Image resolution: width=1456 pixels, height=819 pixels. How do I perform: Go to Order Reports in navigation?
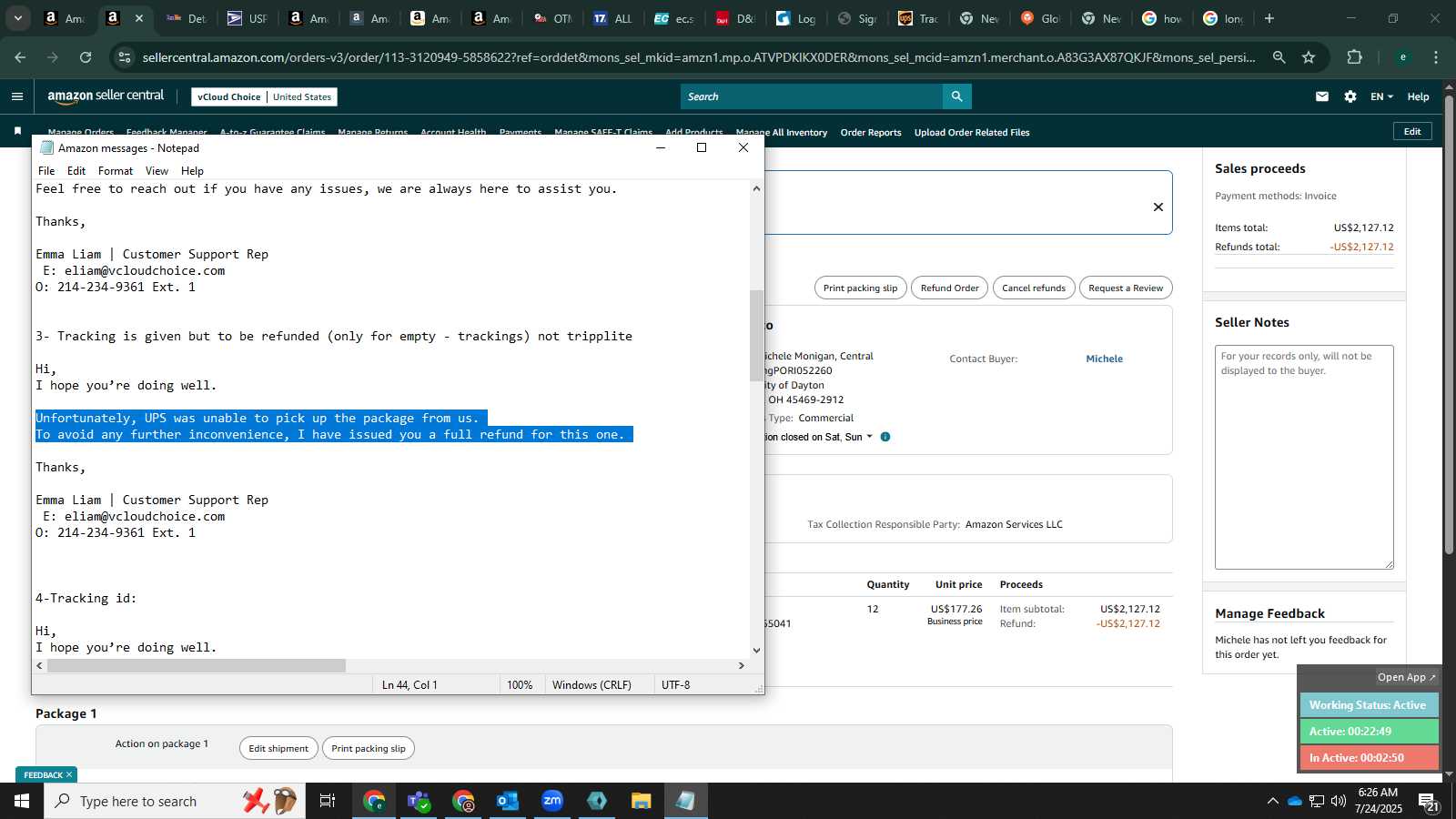pyautogui.click(x=871, y=133)
